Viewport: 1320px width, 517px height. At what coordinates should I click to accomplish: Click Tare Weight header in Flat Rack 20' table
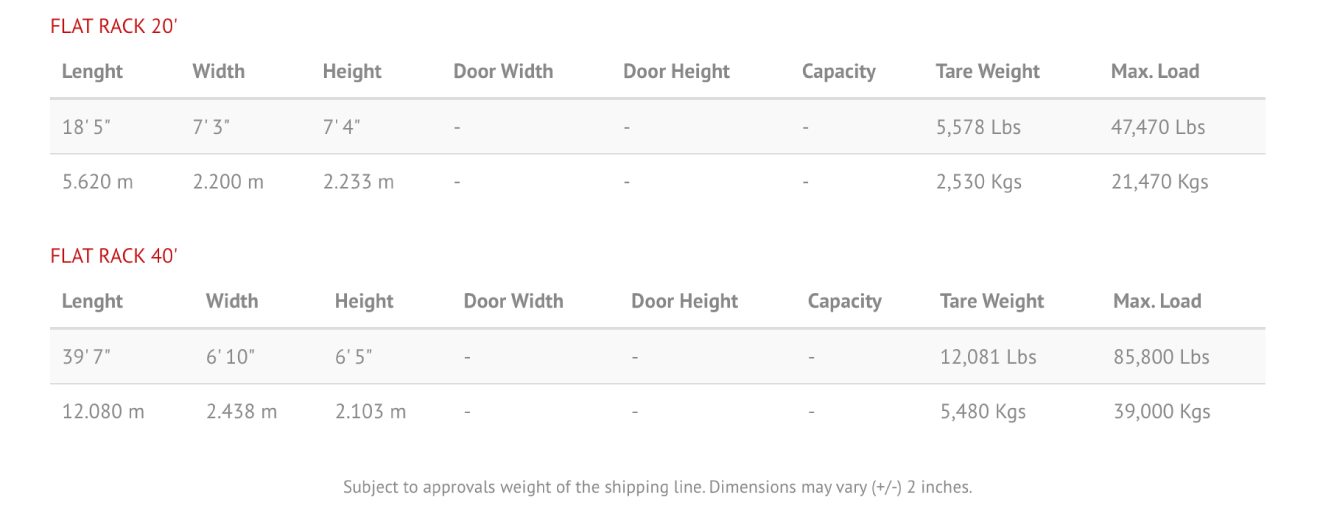(x=987, y=72)
